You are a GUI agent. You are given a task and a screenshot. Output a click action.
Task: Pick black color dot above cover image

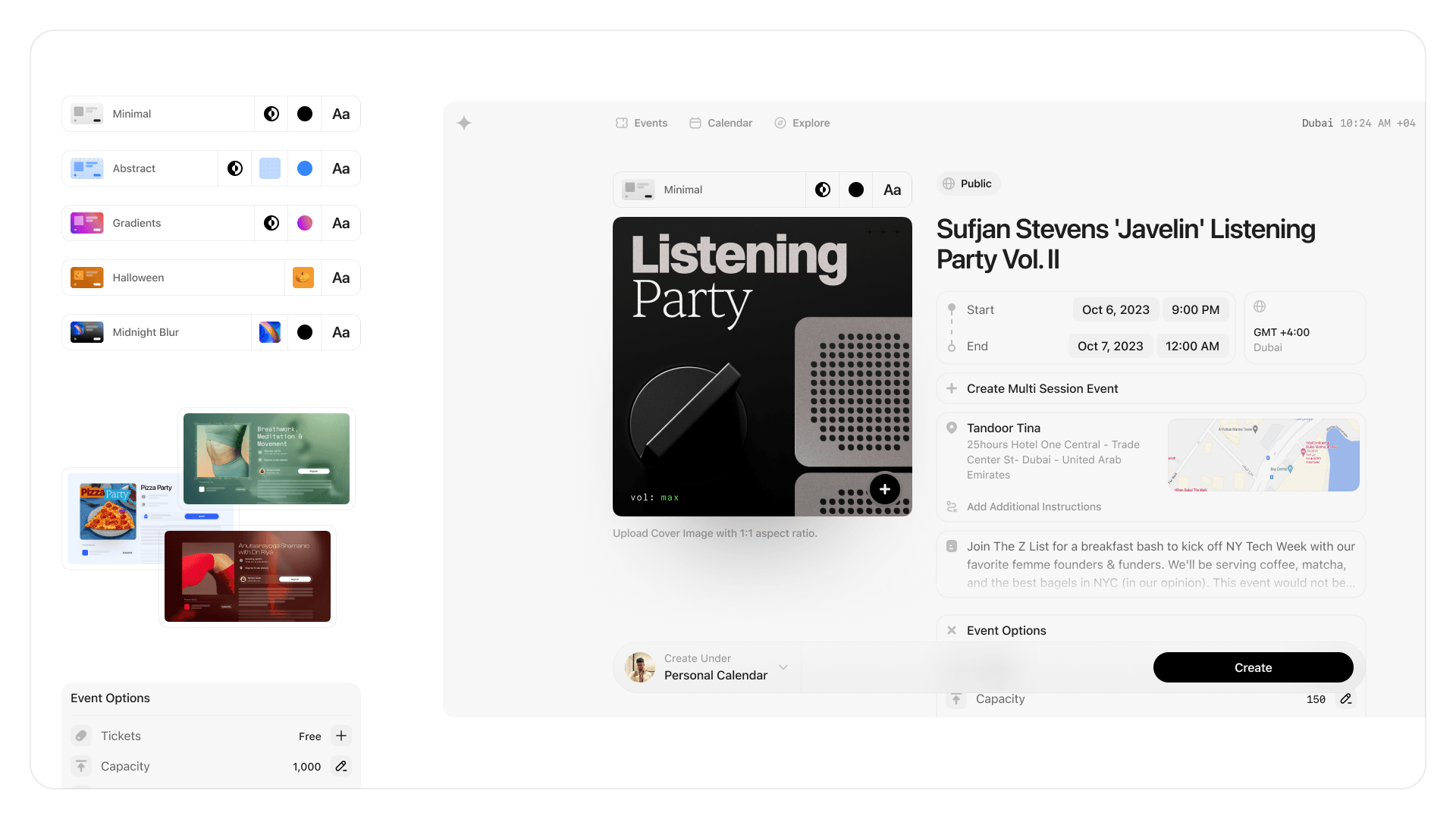point(856,190)
